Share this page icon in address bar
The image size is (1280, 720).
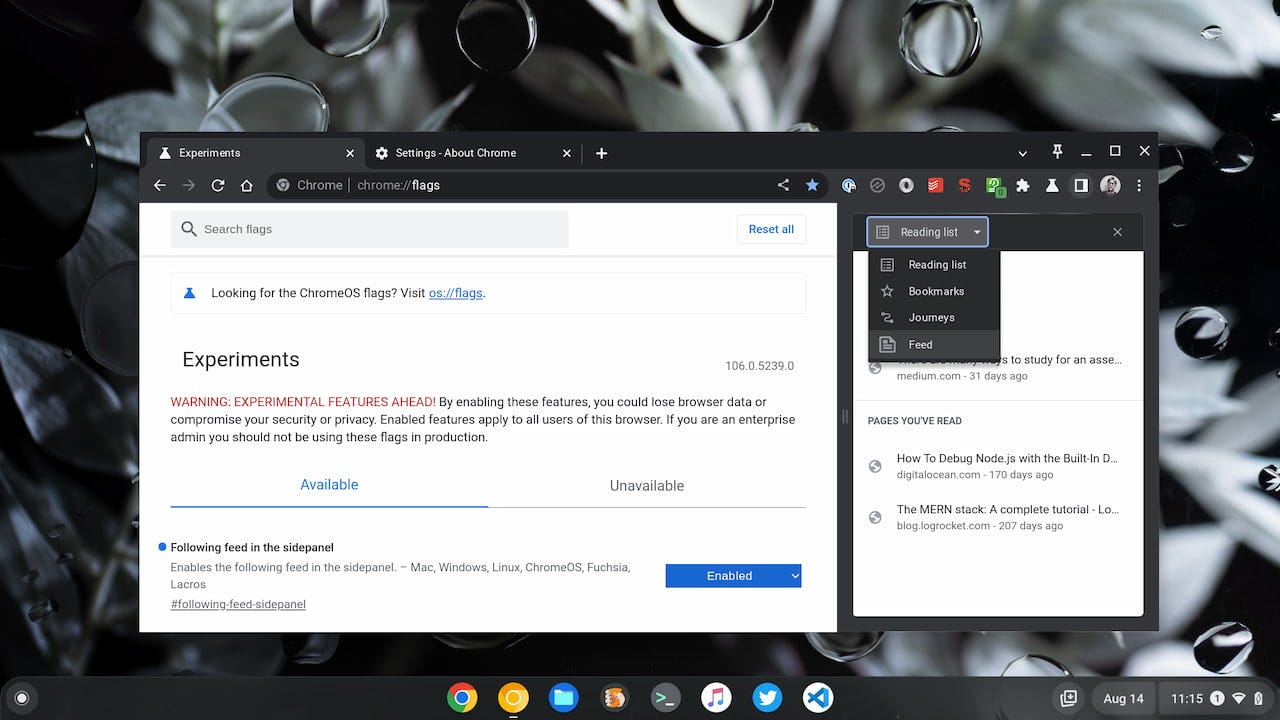tap(783, 185)
